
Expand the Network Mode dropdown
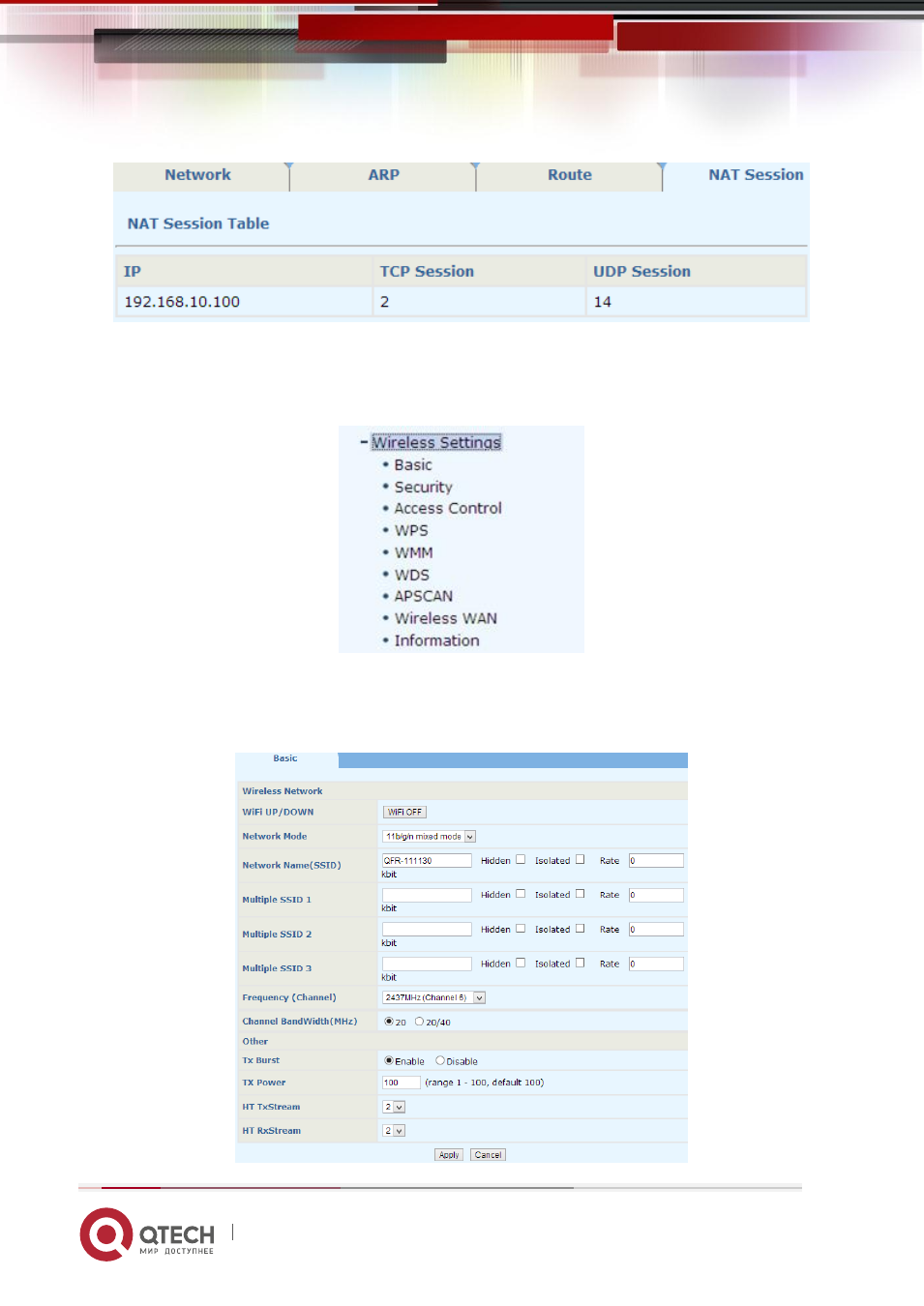pos(430,836)
